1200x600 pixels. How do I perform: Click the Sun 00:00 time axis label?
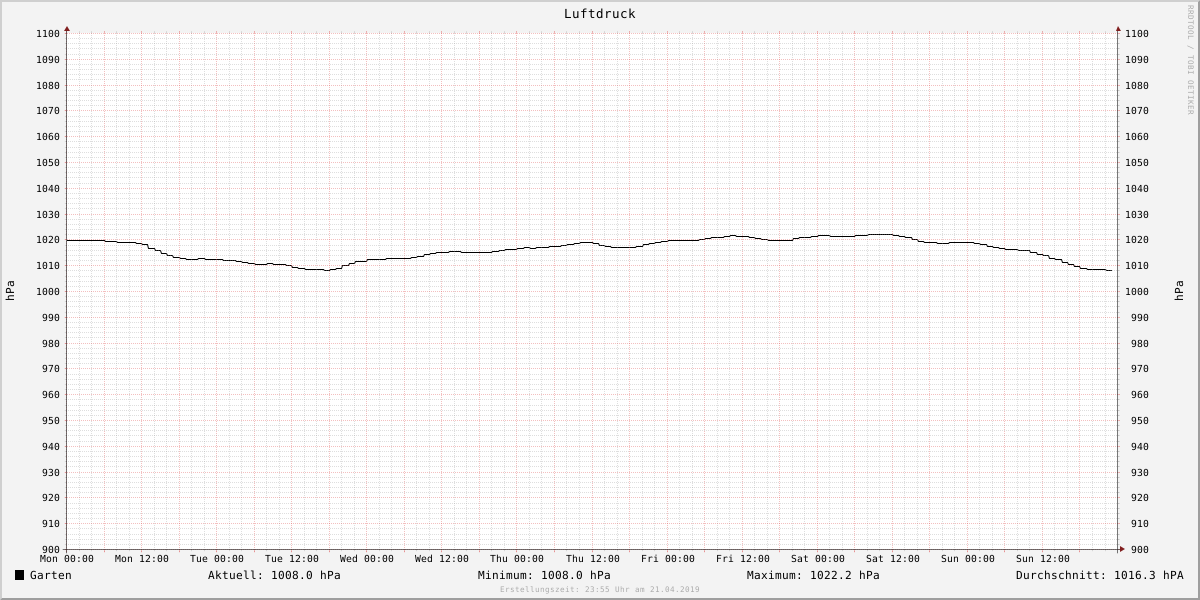pyautogui.click(x=968, y=559)
